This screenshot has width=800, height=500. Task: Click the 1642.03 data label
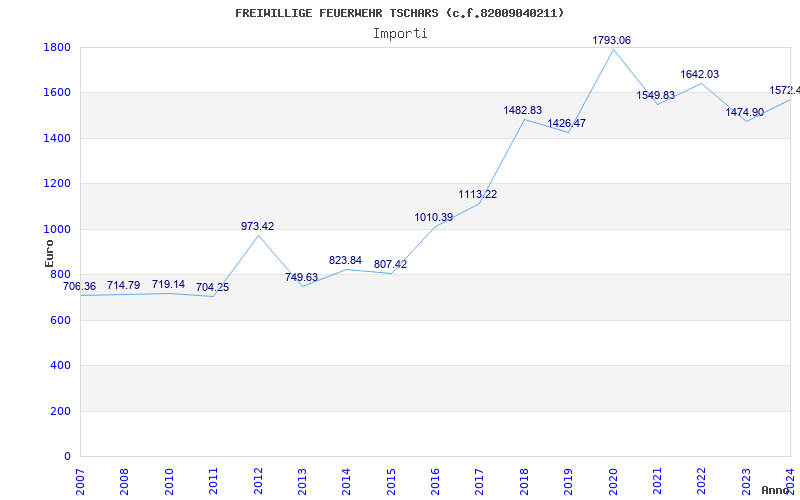click(x=699, y=75)
